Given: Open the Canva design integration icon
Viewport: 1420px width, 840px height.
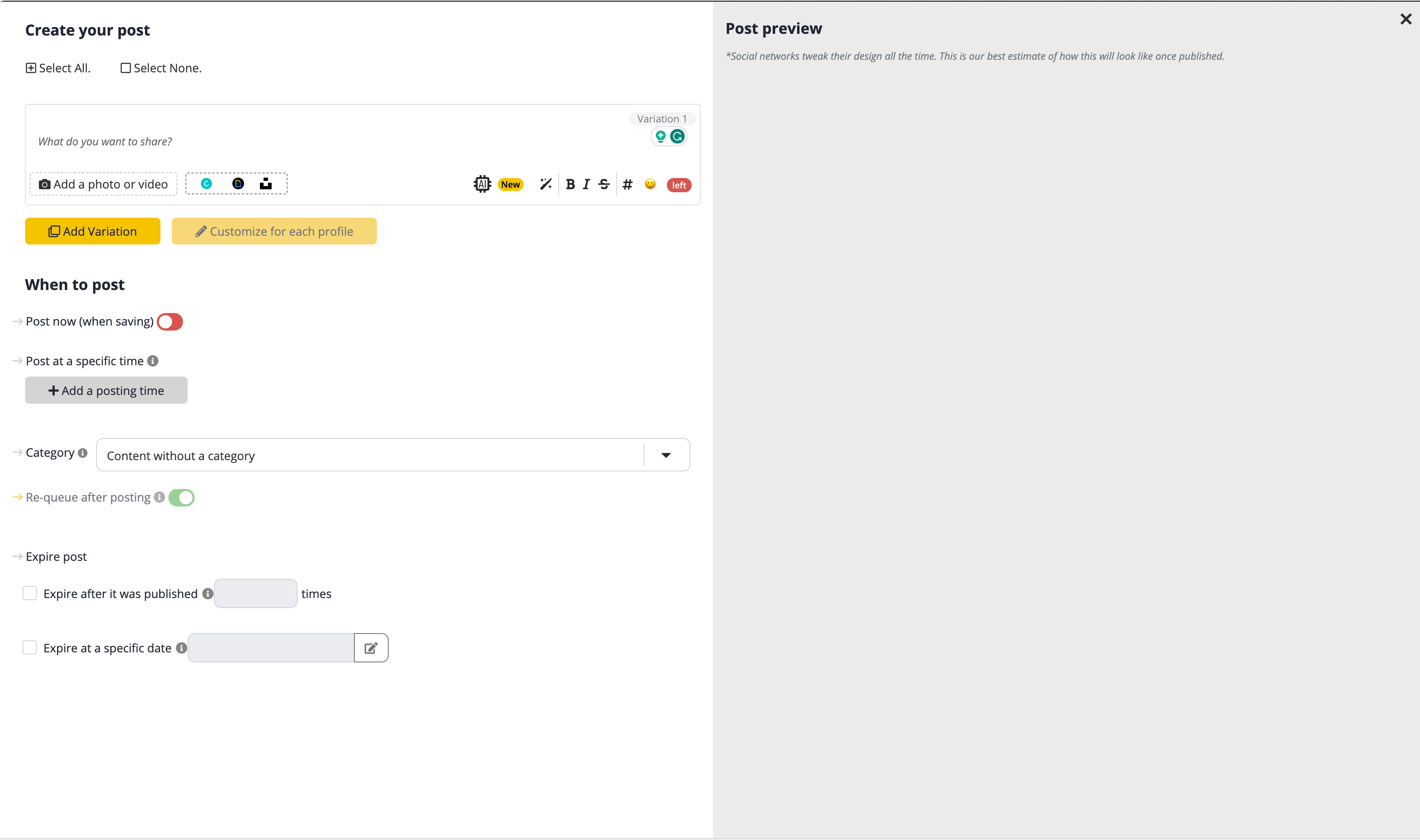Looking at the screenshot, I should click(206, 183).
